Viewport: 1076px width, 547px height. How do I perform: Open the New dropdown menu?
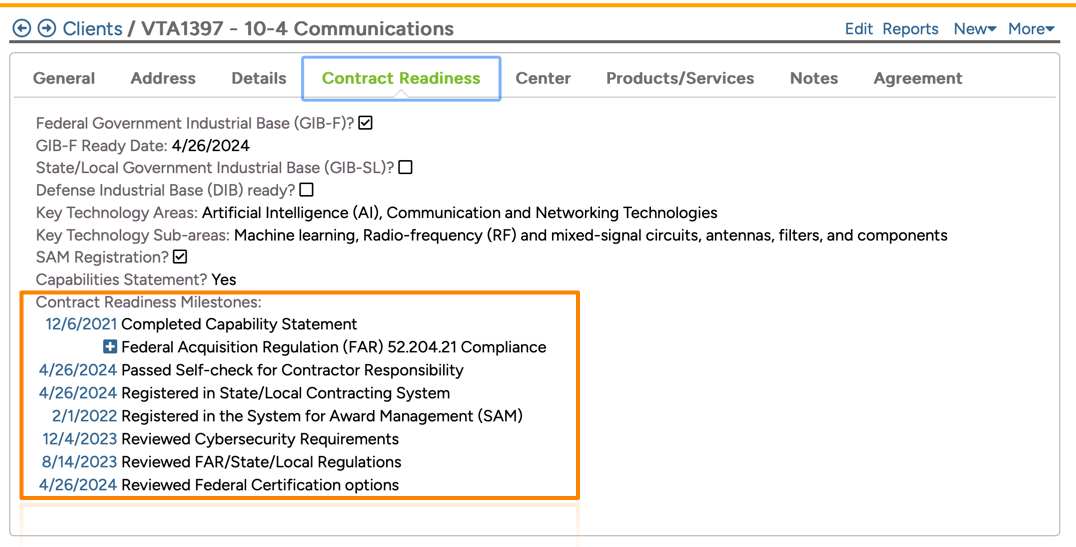coord(974,29)
